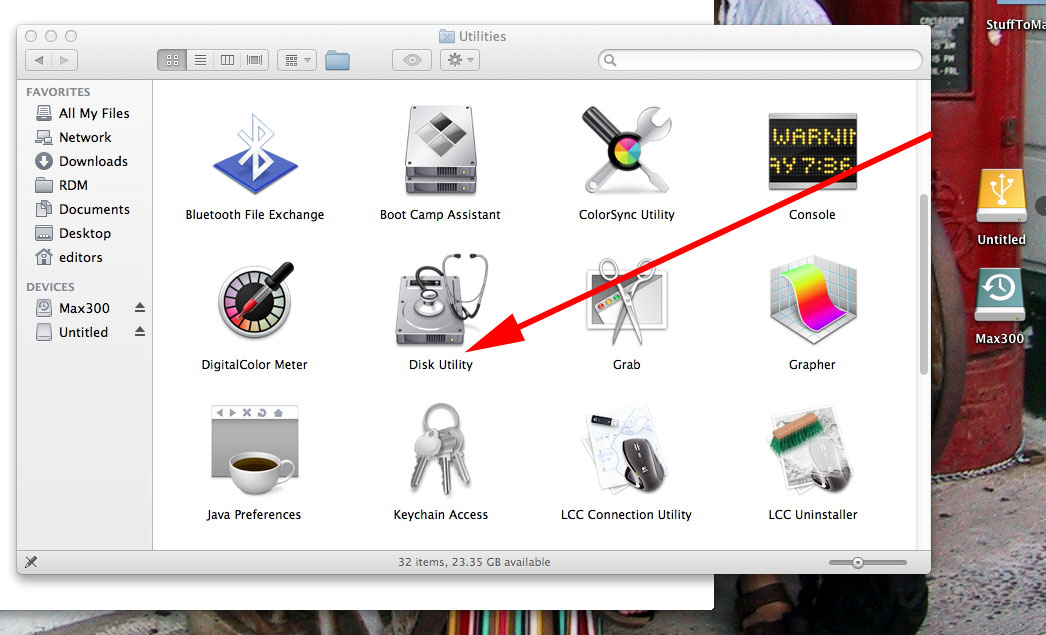Screen dimensions: 1046x635
Task: Go back with the left arrow button
Action: (x=39, y=60)
